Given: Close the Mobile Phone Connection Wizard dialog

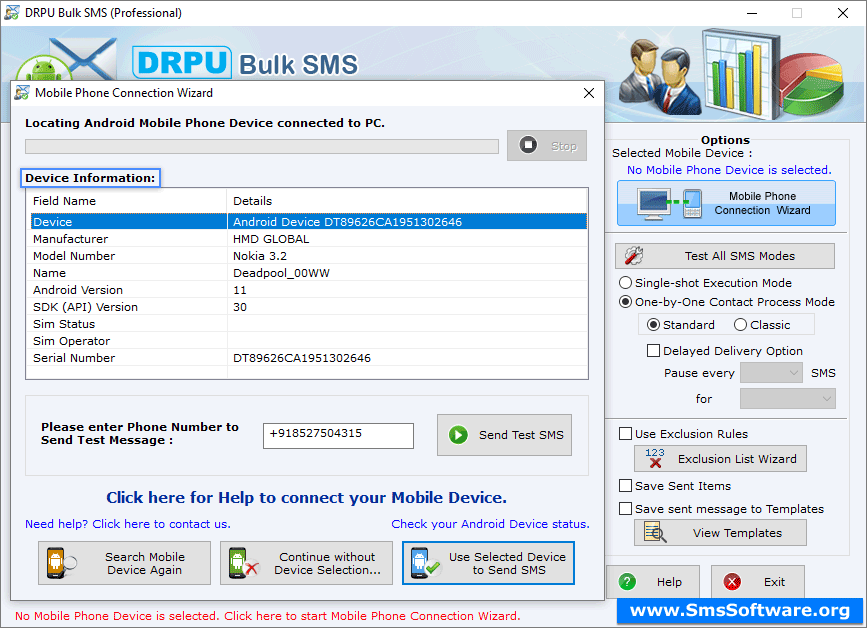Looking at the screenshot, I should click(589, 93).
